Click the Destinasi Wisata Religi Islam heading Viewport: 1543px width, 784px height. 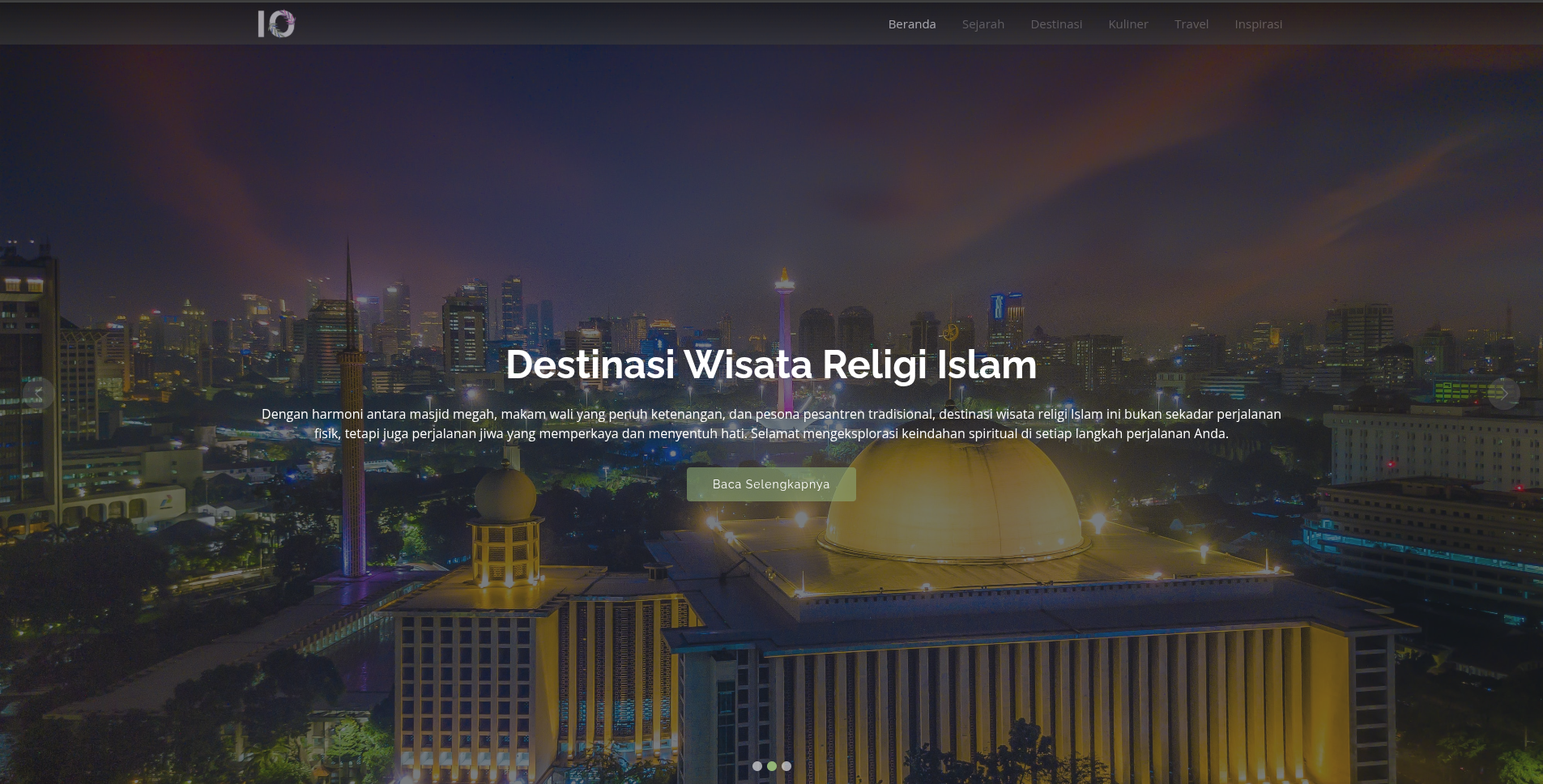tap(770, 365)
